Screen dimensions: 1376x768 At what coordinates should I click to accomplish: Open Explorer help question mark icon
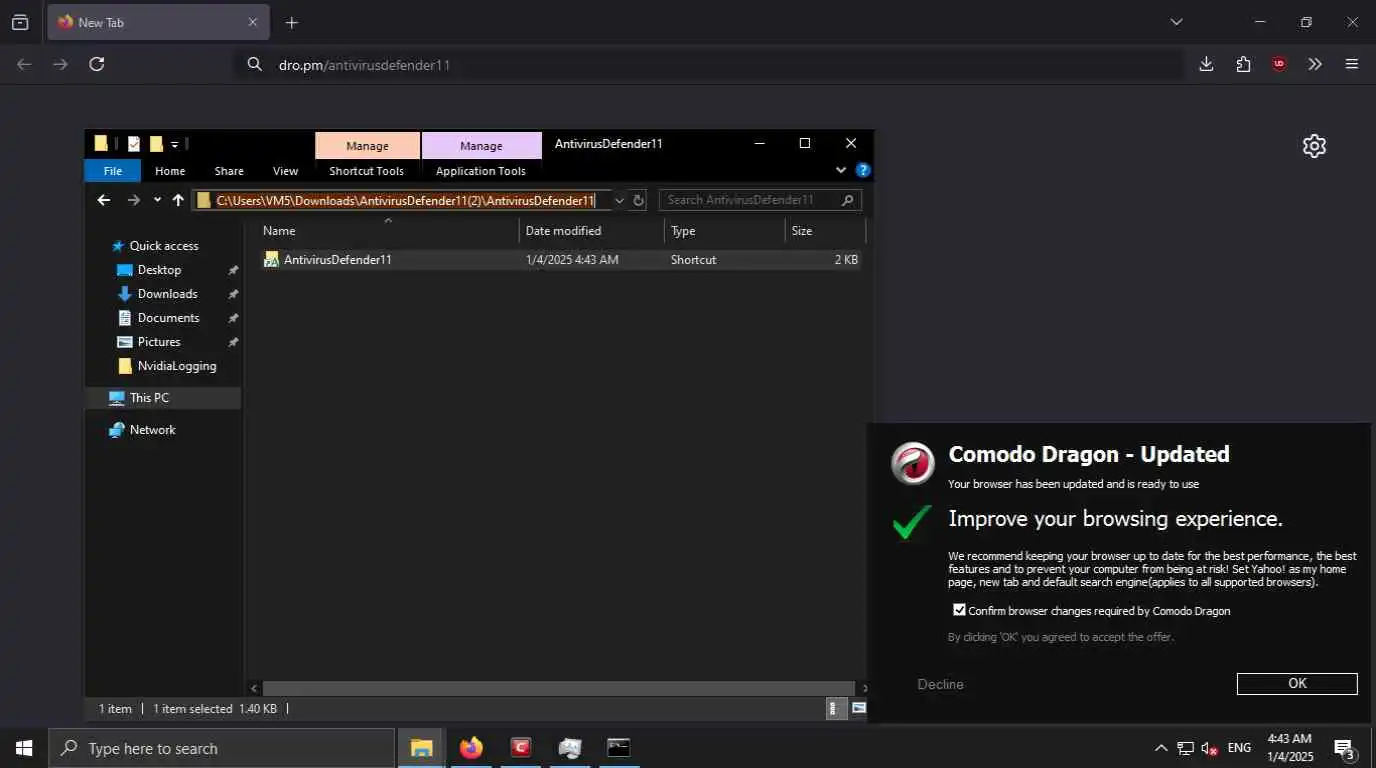click(863, 170)
